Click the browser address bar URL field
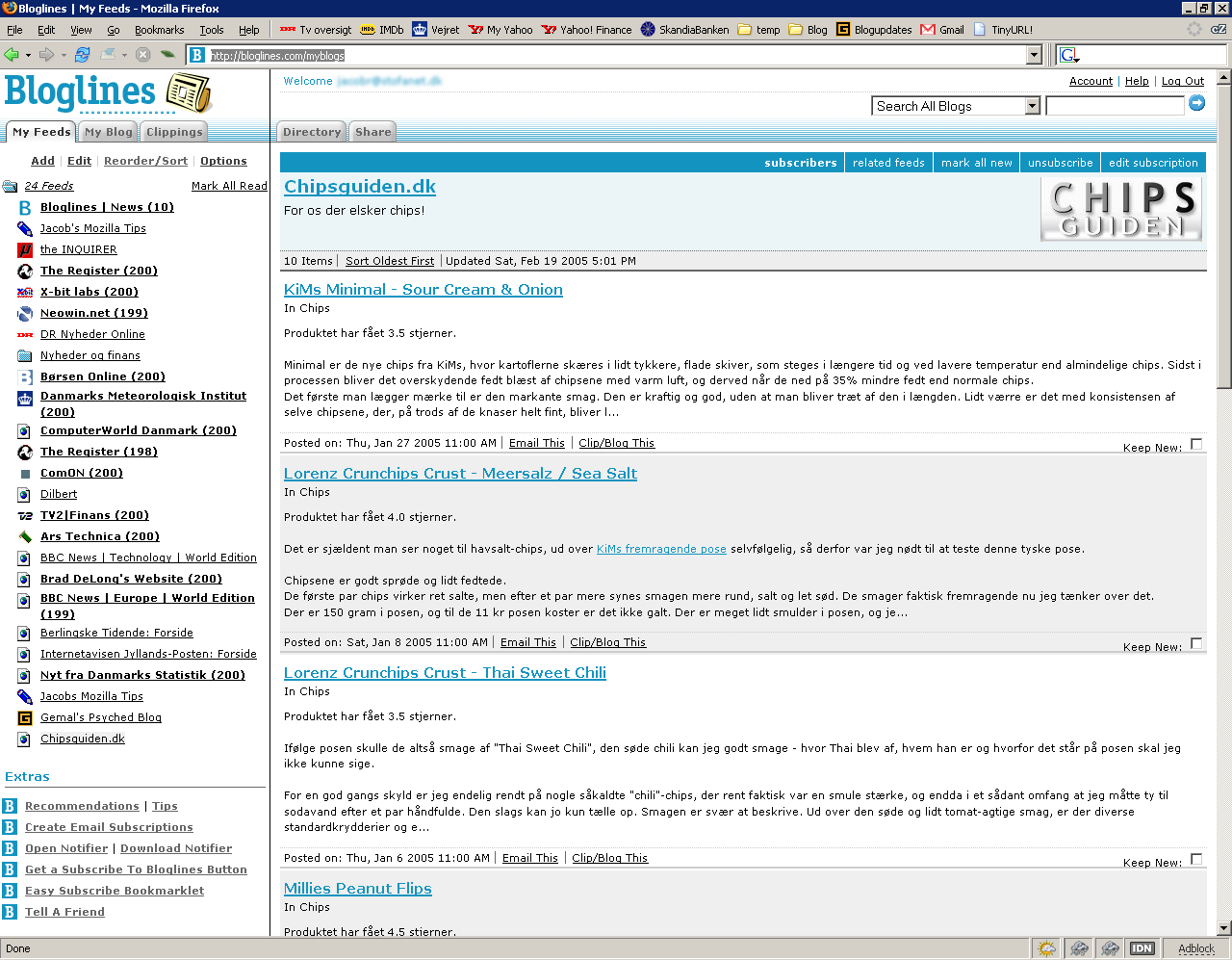1232x960 pixels. coord(616,55)
